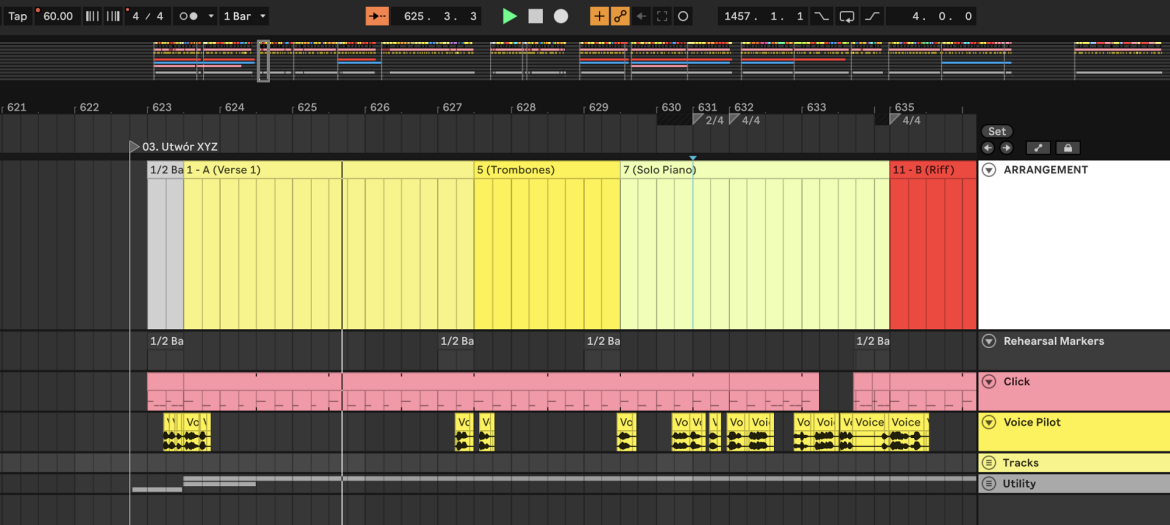Select the 1 - A (Verse 1) clip

coord(328,245)
